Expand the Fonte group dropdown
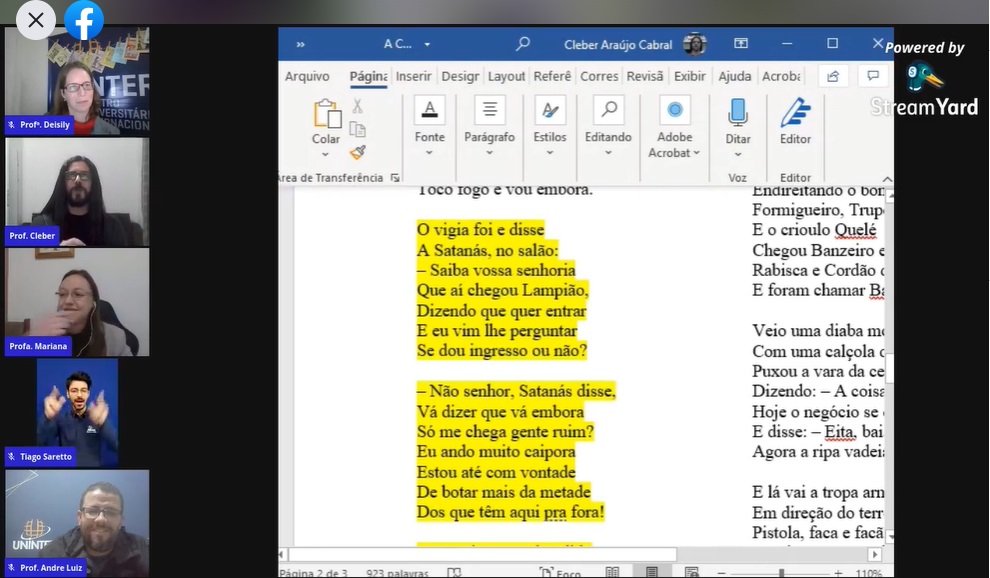This screenshot has height=578, width=990. (430, 153)
